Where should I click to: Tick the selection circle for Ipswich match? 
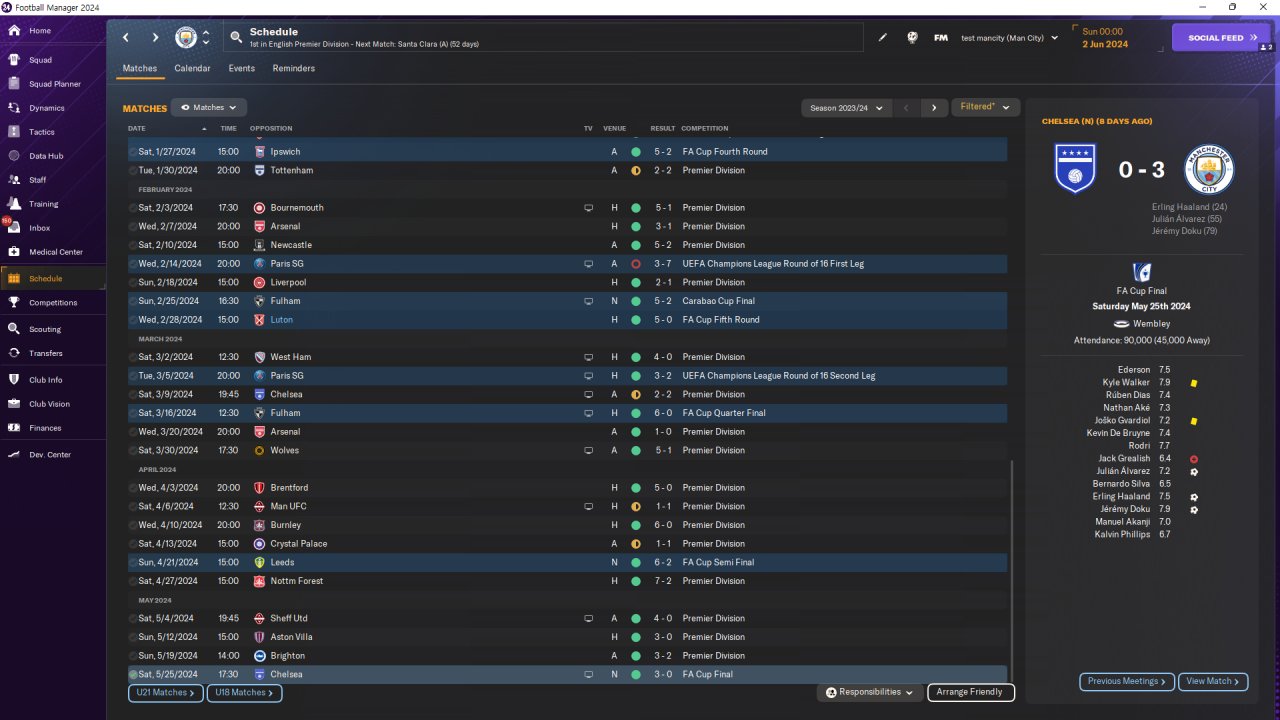(x=133, y=152)
